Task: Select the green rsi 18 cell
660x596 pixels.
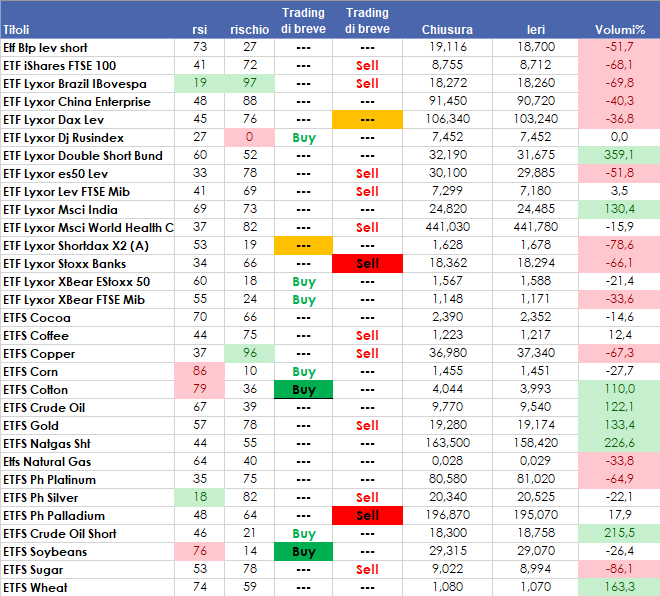Action: coord(200,497)
